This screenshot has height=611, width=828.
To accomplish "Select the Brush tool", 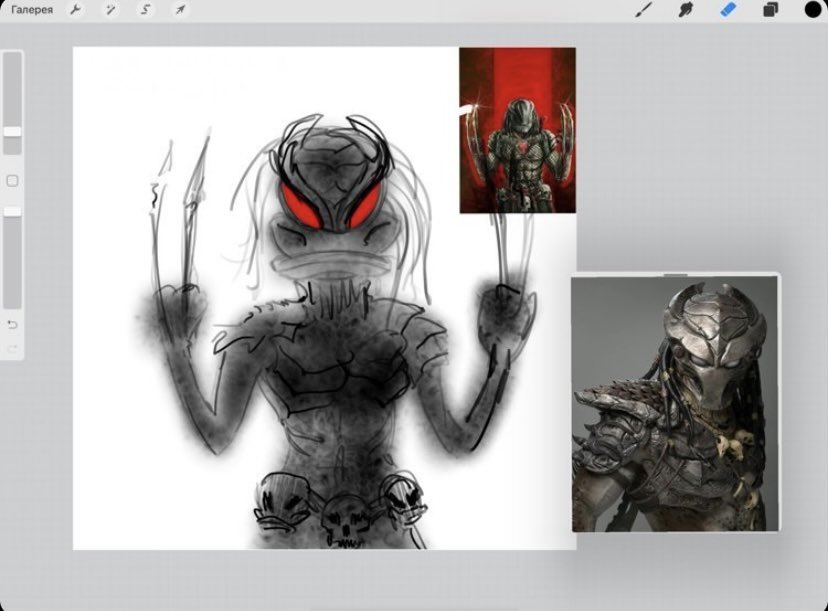I will coord(643,10).
